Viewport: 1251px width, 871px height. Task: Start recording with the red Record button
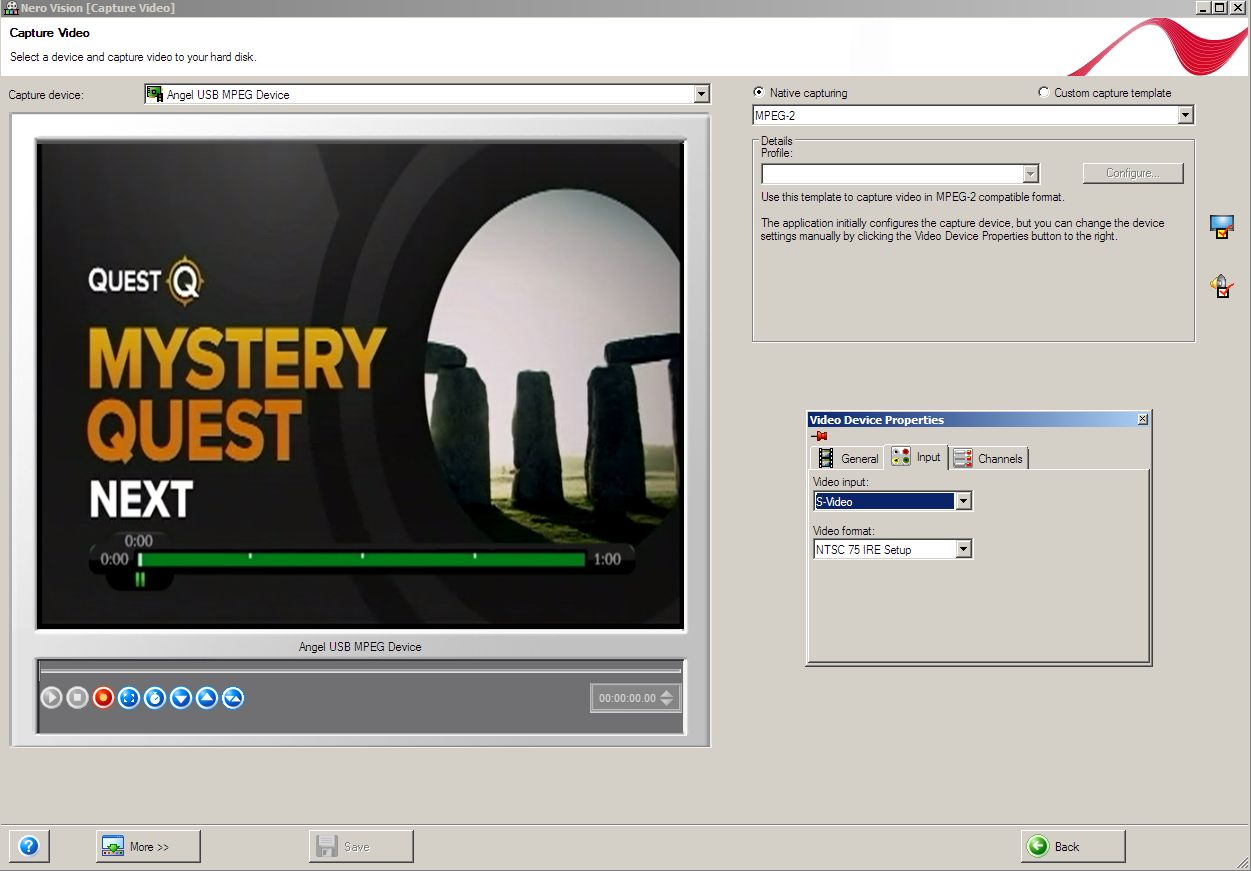103,698
